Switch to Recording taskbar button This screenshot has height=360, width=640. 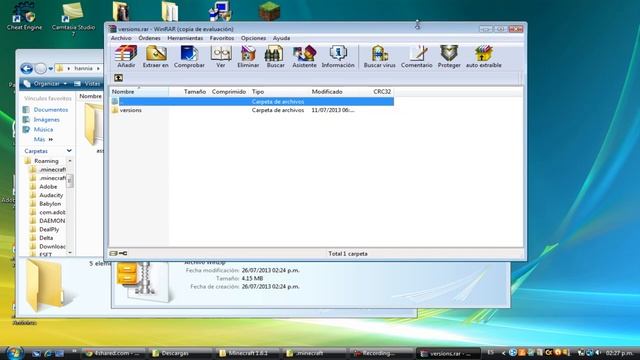[381, 353]
